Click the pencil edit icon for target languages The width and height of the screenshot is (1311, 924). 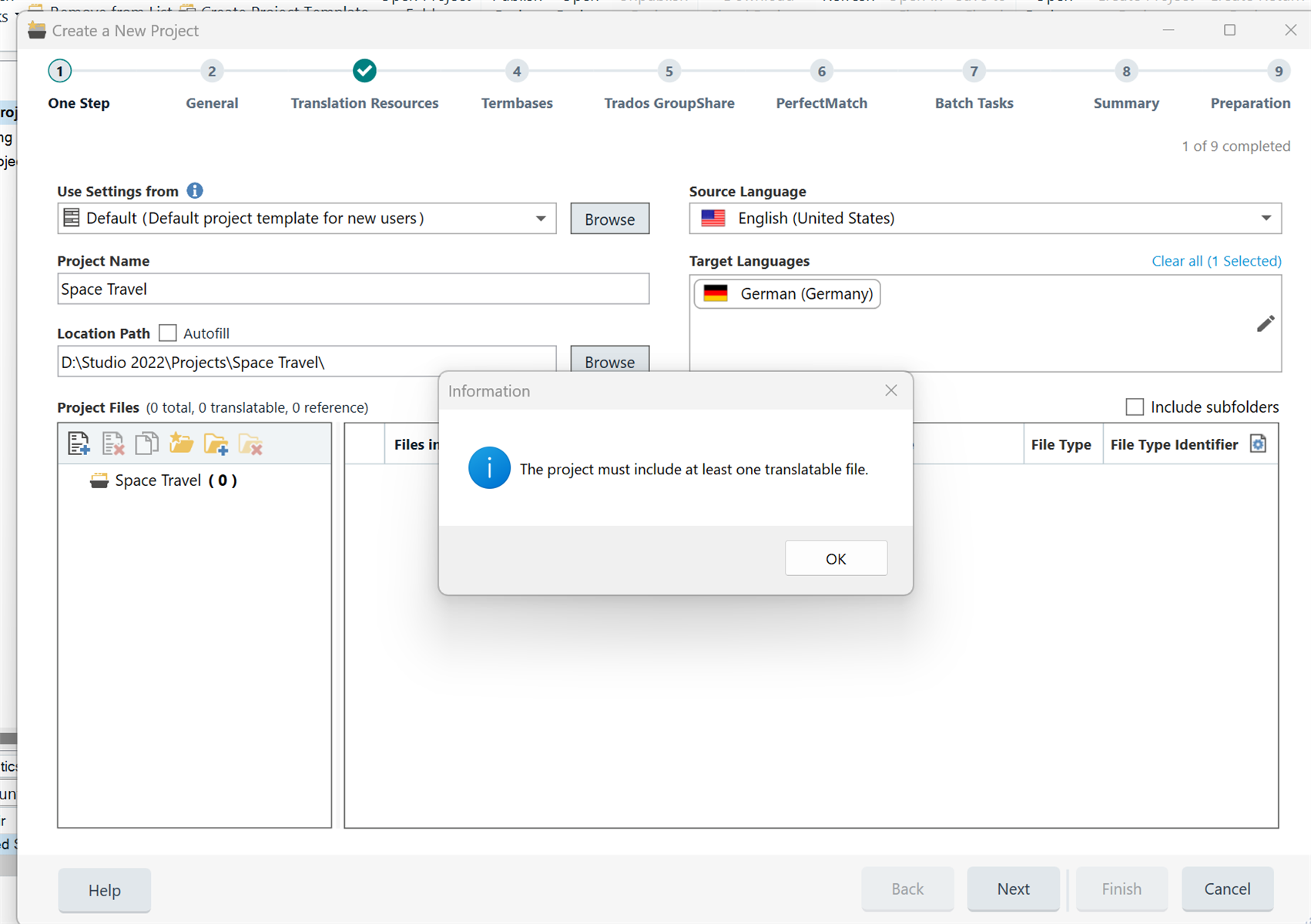[1265, 323]
